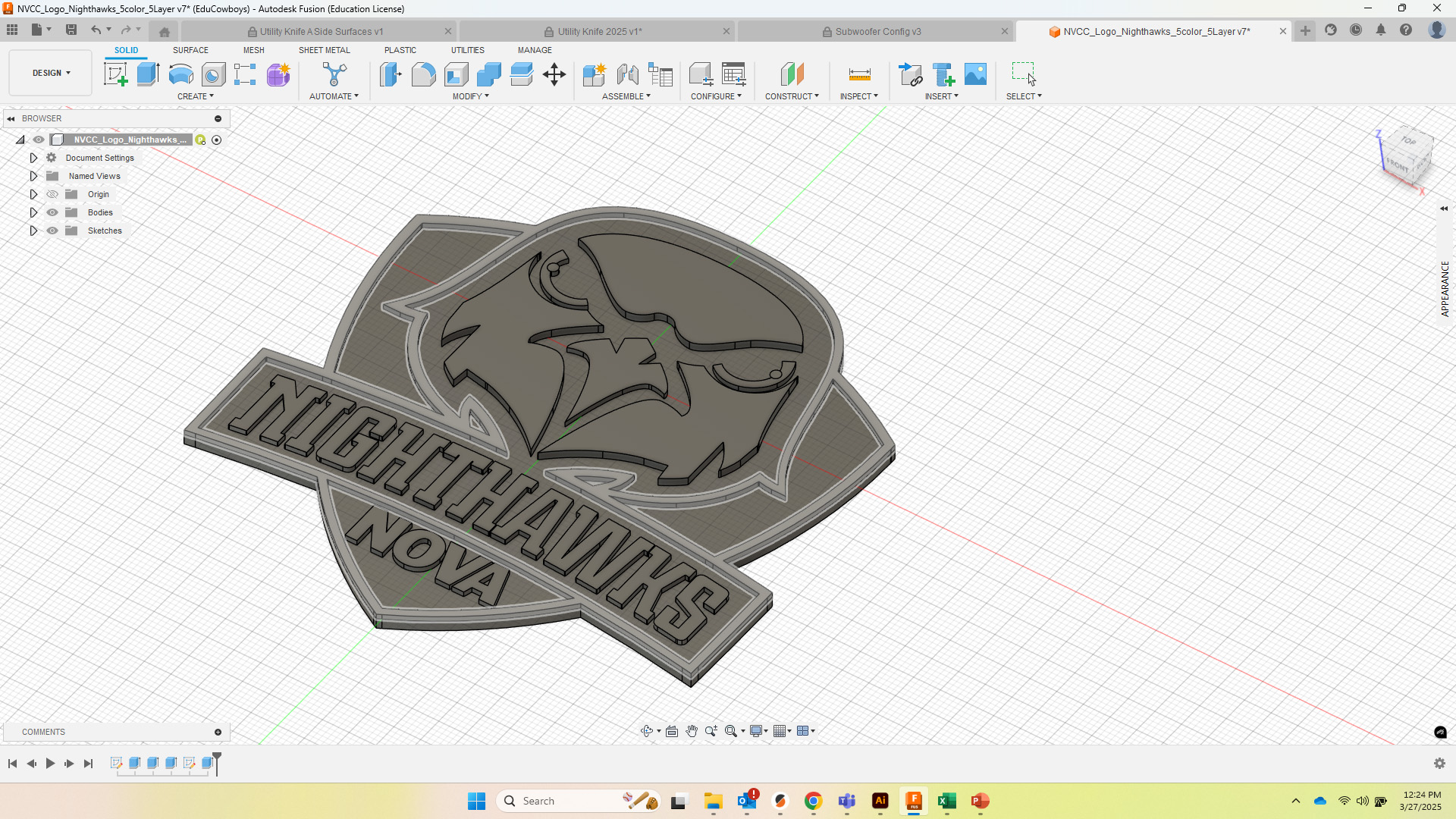1456x819 pixels.
Task: Click the Save disk icon
Action: pyautogui.click(x=71, y=30)
